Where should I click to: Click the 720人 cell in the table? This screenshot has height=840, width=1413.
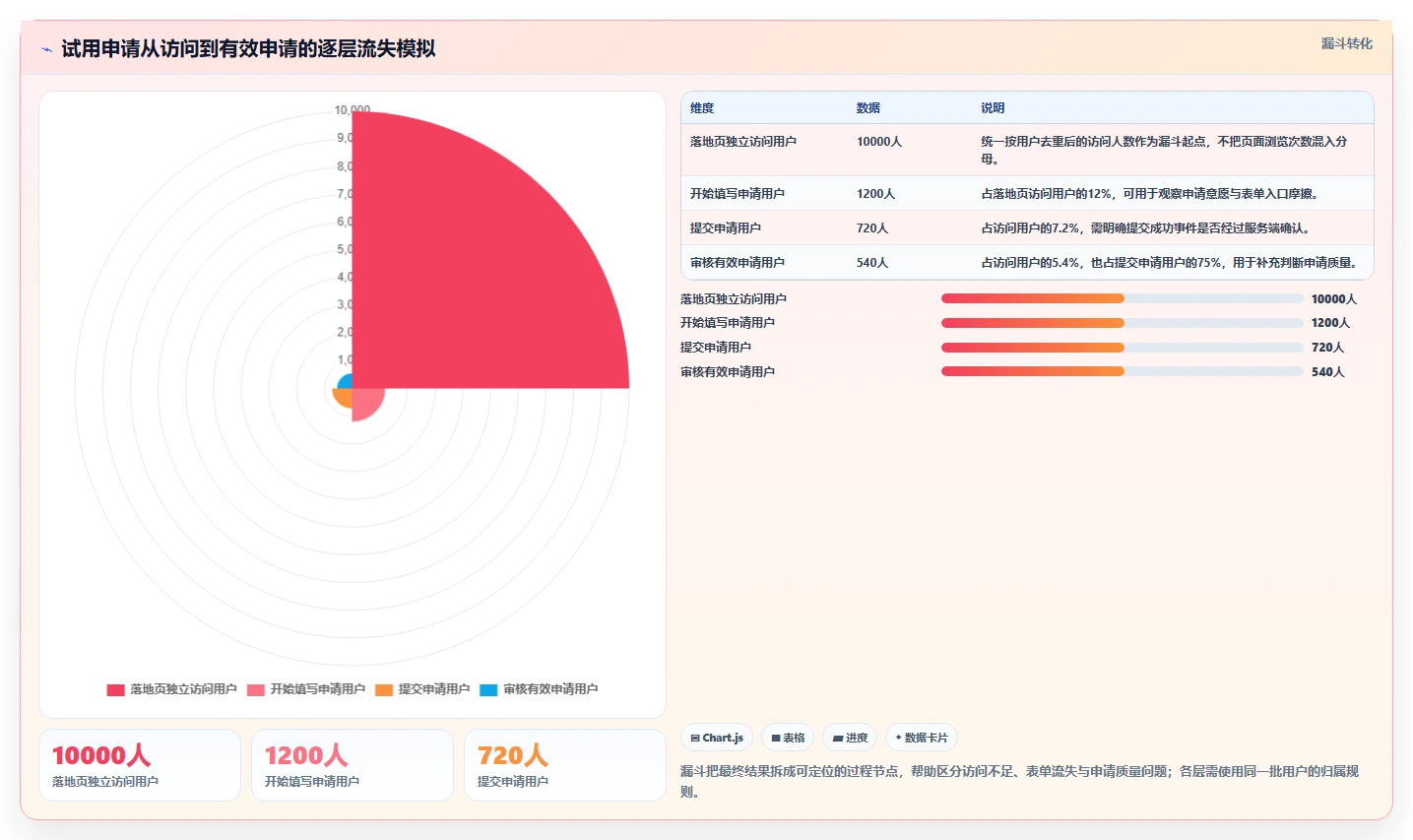point(872,228)
